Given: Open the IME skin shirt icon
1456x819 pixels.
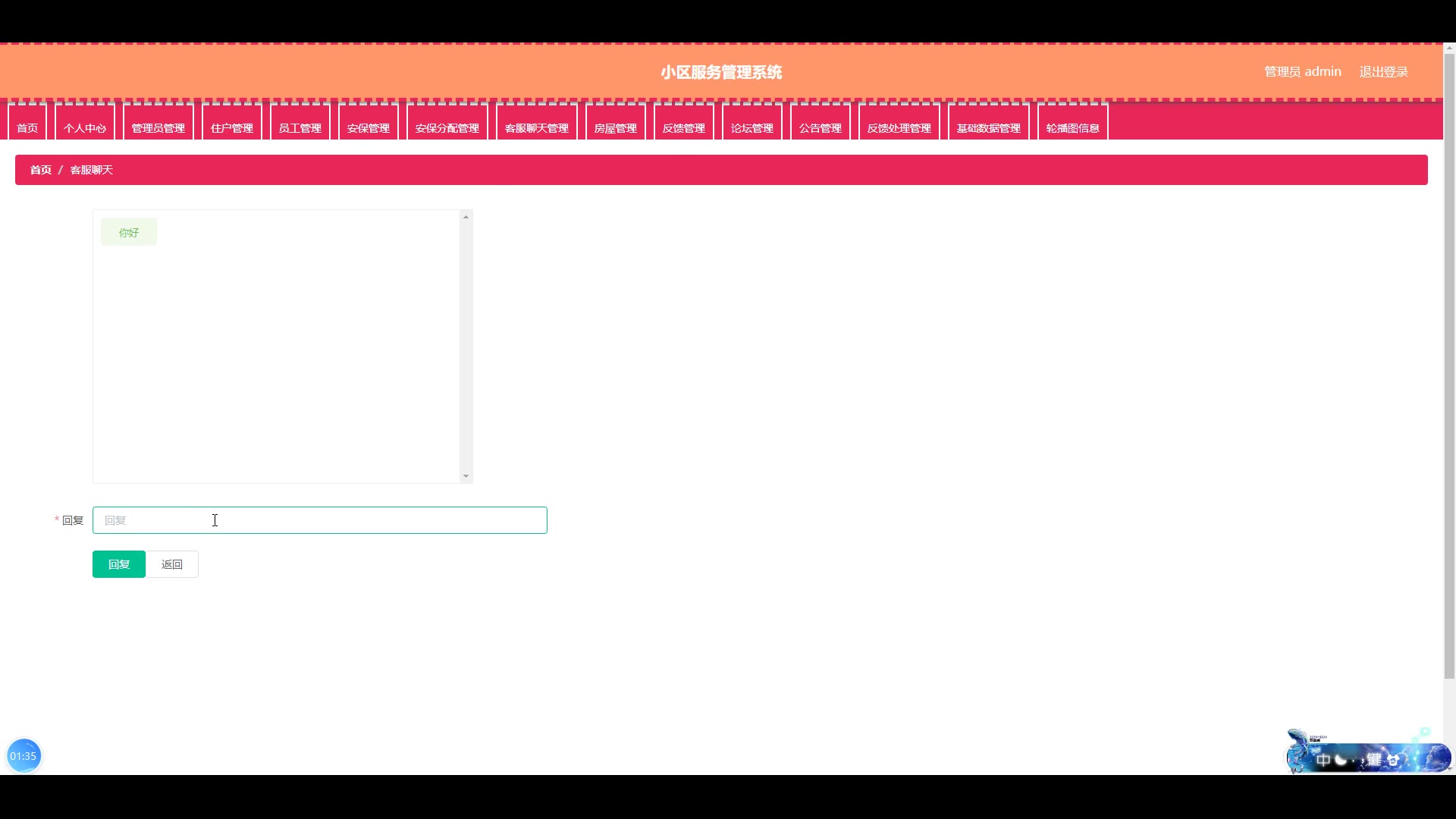Looking at the screenshot, I should click(x=1393, y=759).
